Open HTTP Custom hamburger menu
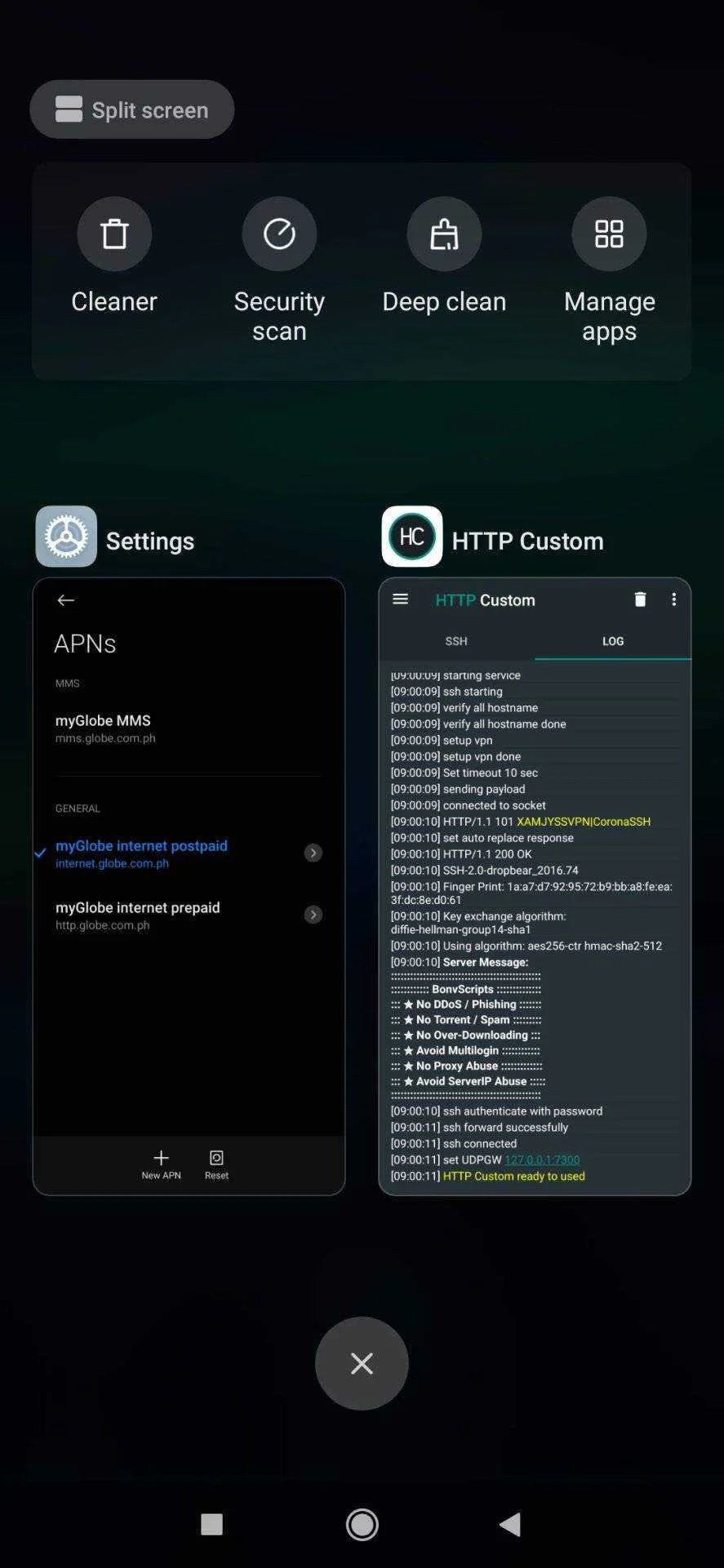 coord(400,599)
